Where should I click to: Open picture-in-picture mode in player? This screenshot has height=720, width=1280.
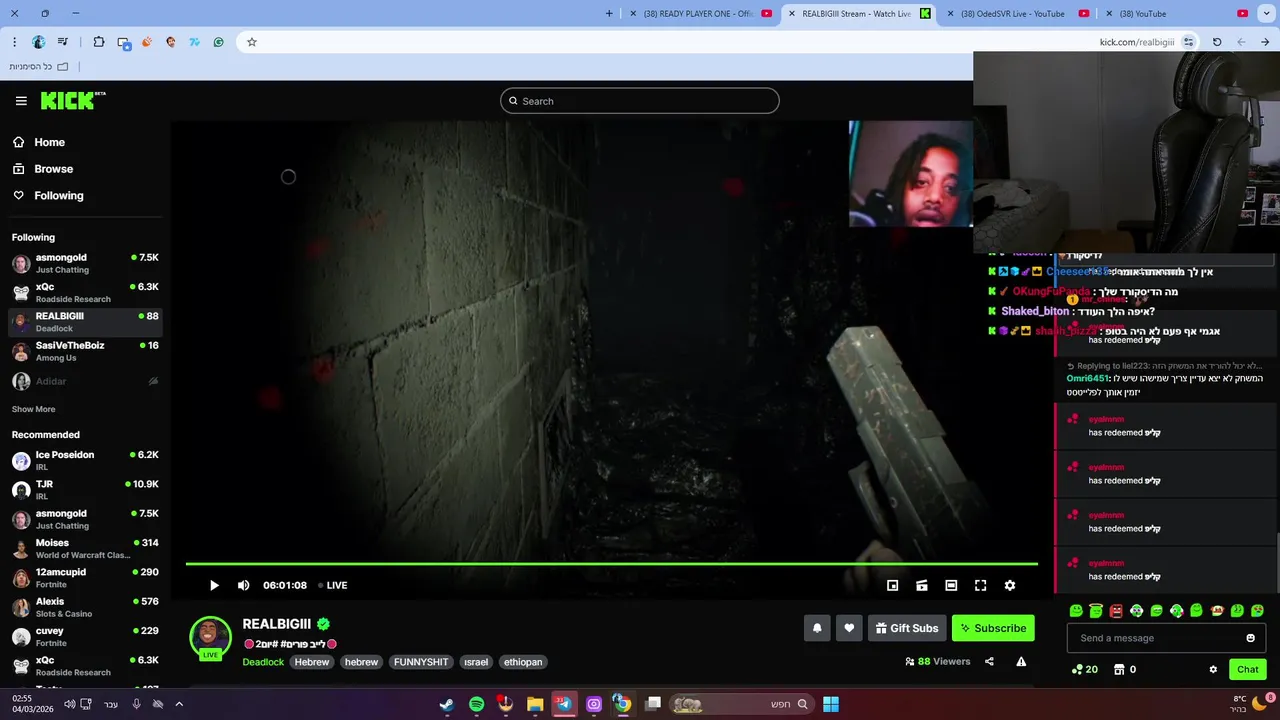pos(893,586)
